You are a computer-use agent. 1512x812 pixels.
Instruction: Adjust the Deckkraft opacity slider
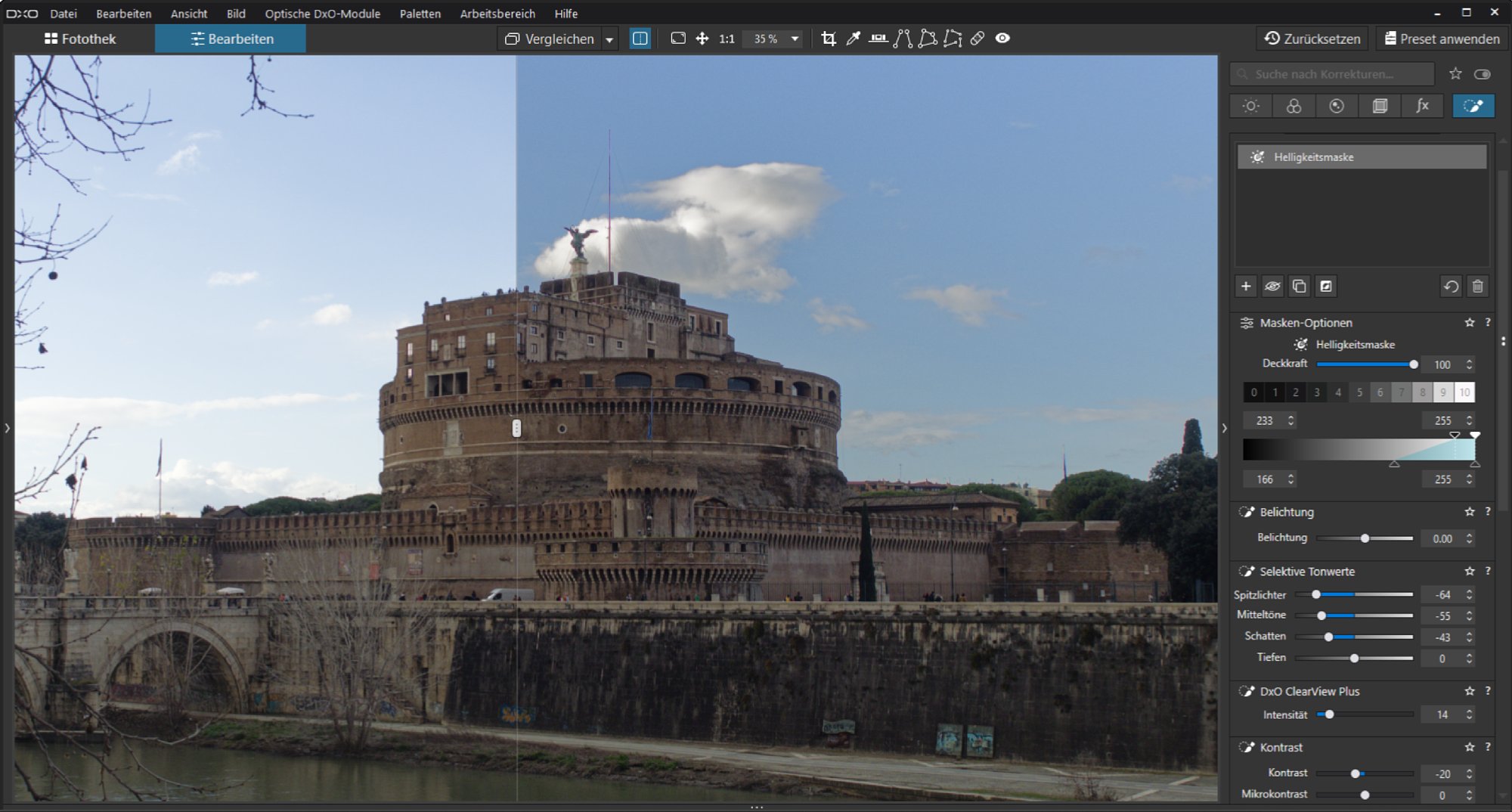pyautogui.click(x=1413, y=364)
